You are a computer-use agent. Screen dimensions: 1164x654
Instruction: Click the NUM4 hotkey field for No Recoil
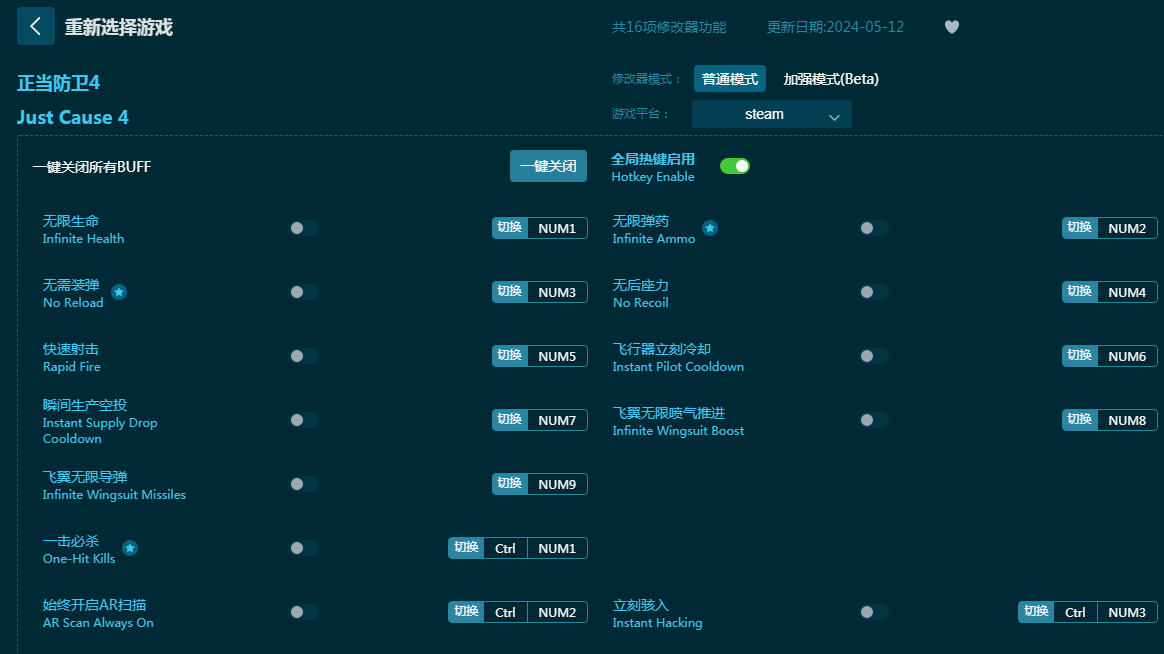point(1128,292)
